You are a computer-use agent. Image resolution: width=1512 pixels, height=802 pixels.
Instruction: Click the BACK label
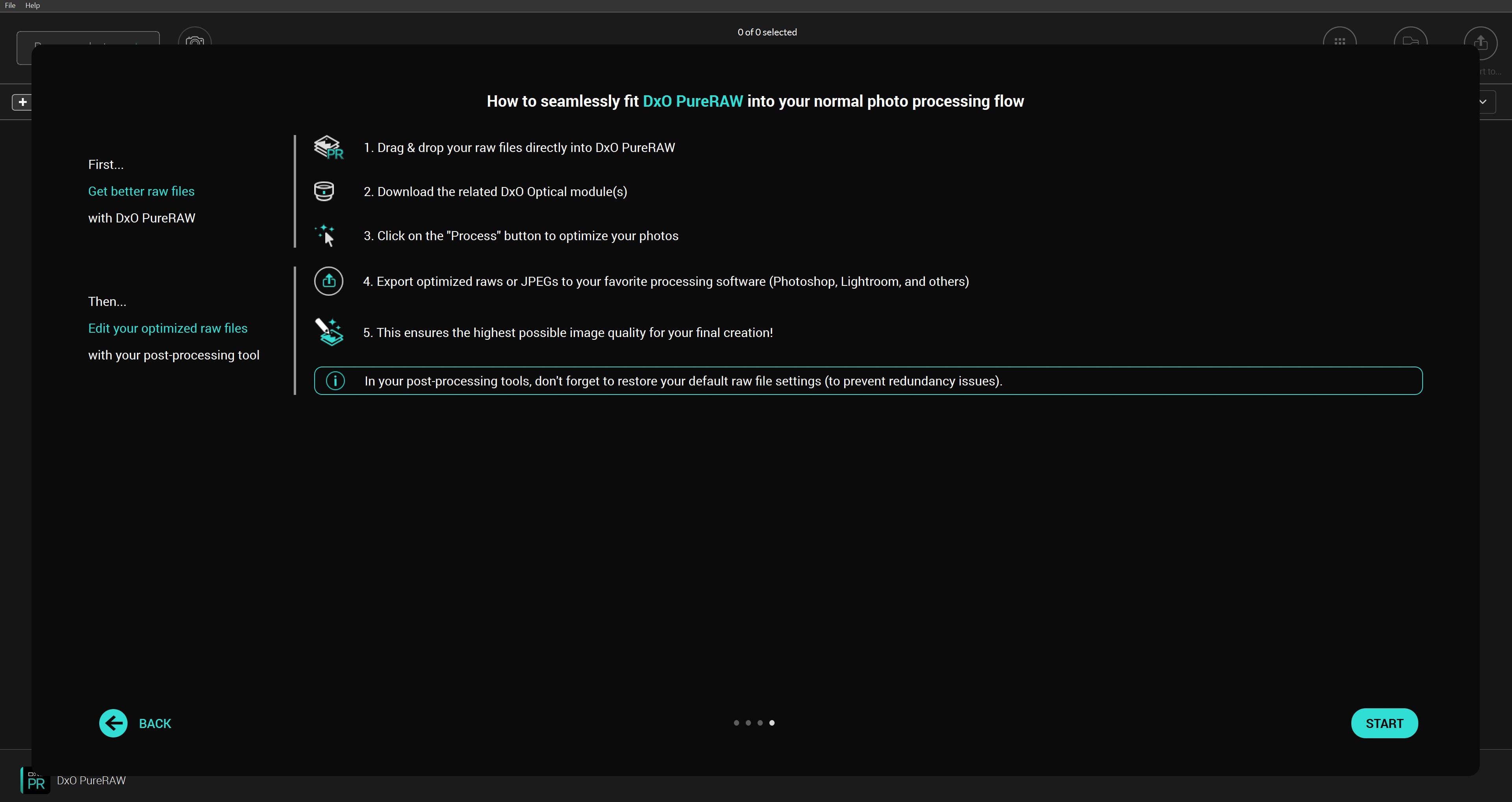(155, 723)
